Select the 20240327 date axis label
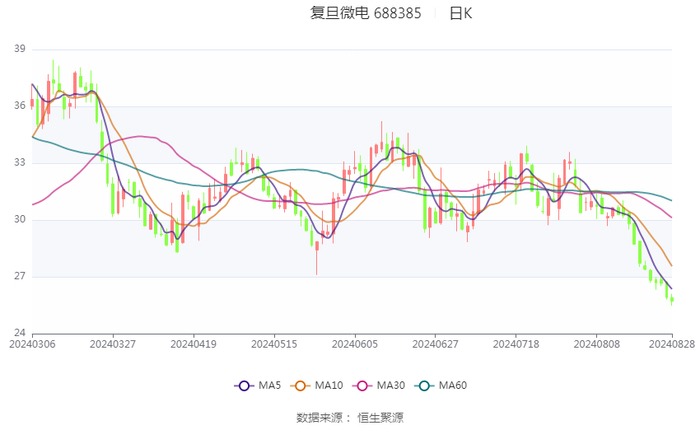 (113, 344)
